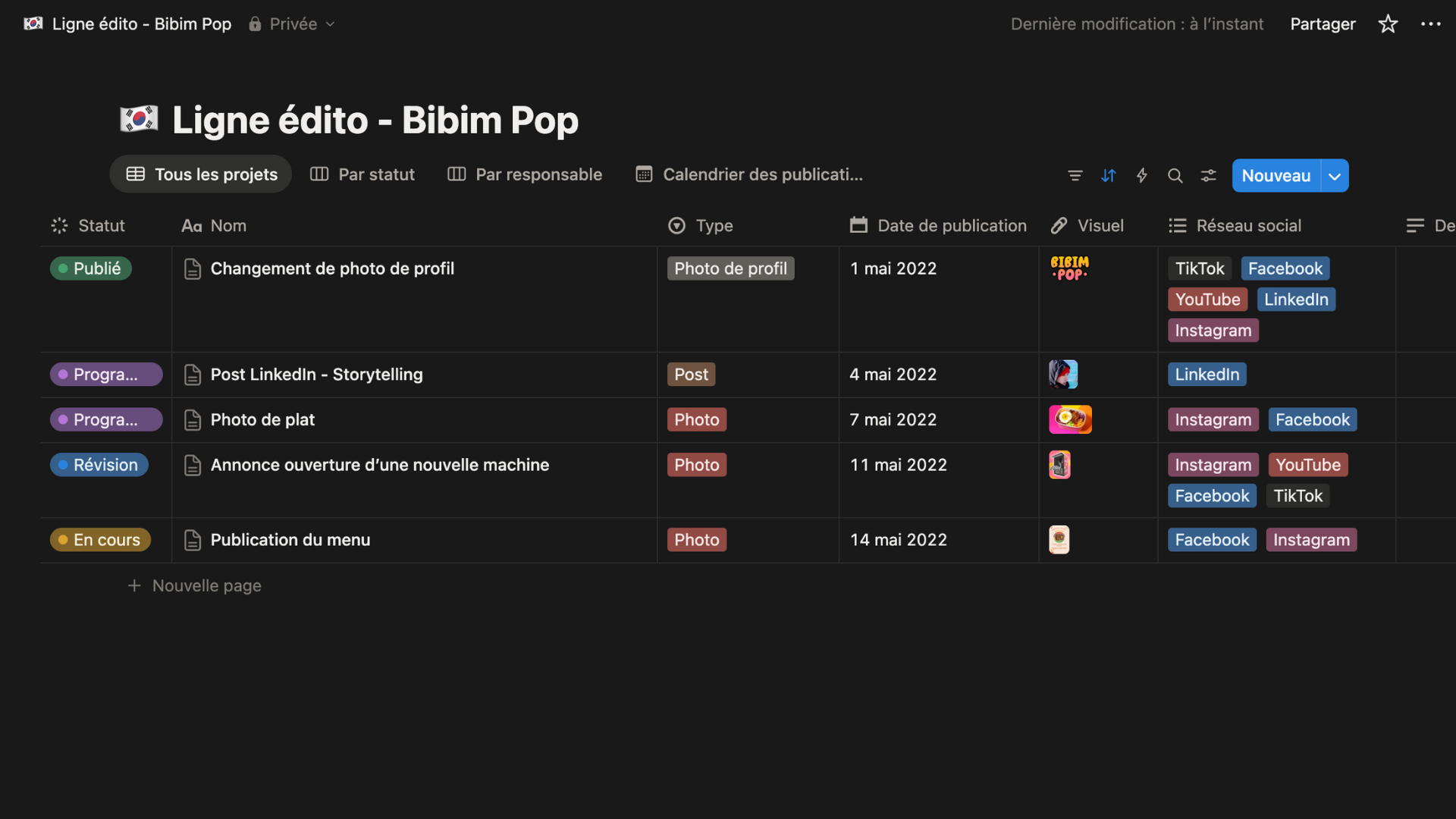
Task: Click the Publié green status tag
Action: coord(91,268)
